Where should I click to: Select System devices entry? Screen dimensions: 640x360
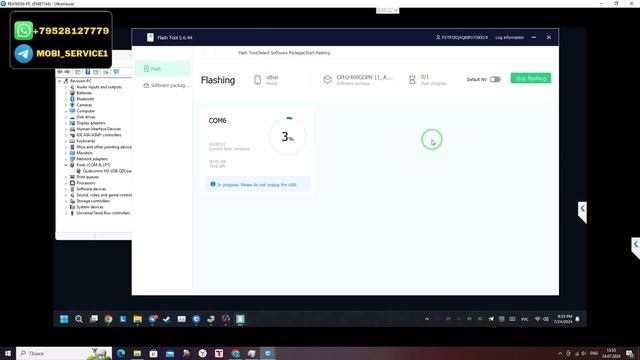(x=89, y=207)
